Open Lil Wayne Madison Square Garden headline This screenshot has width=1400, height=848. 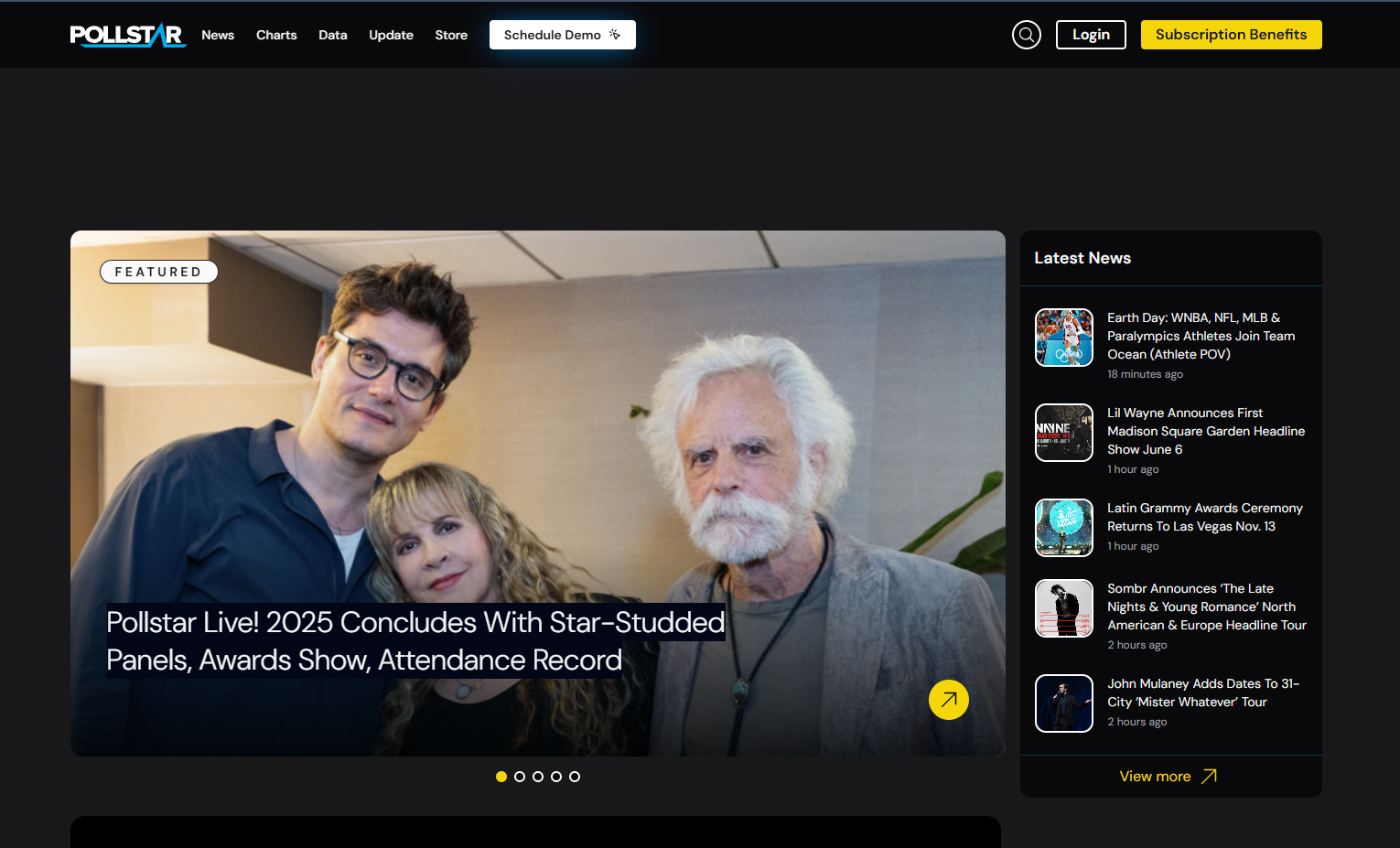click(x=1206, y=431)
